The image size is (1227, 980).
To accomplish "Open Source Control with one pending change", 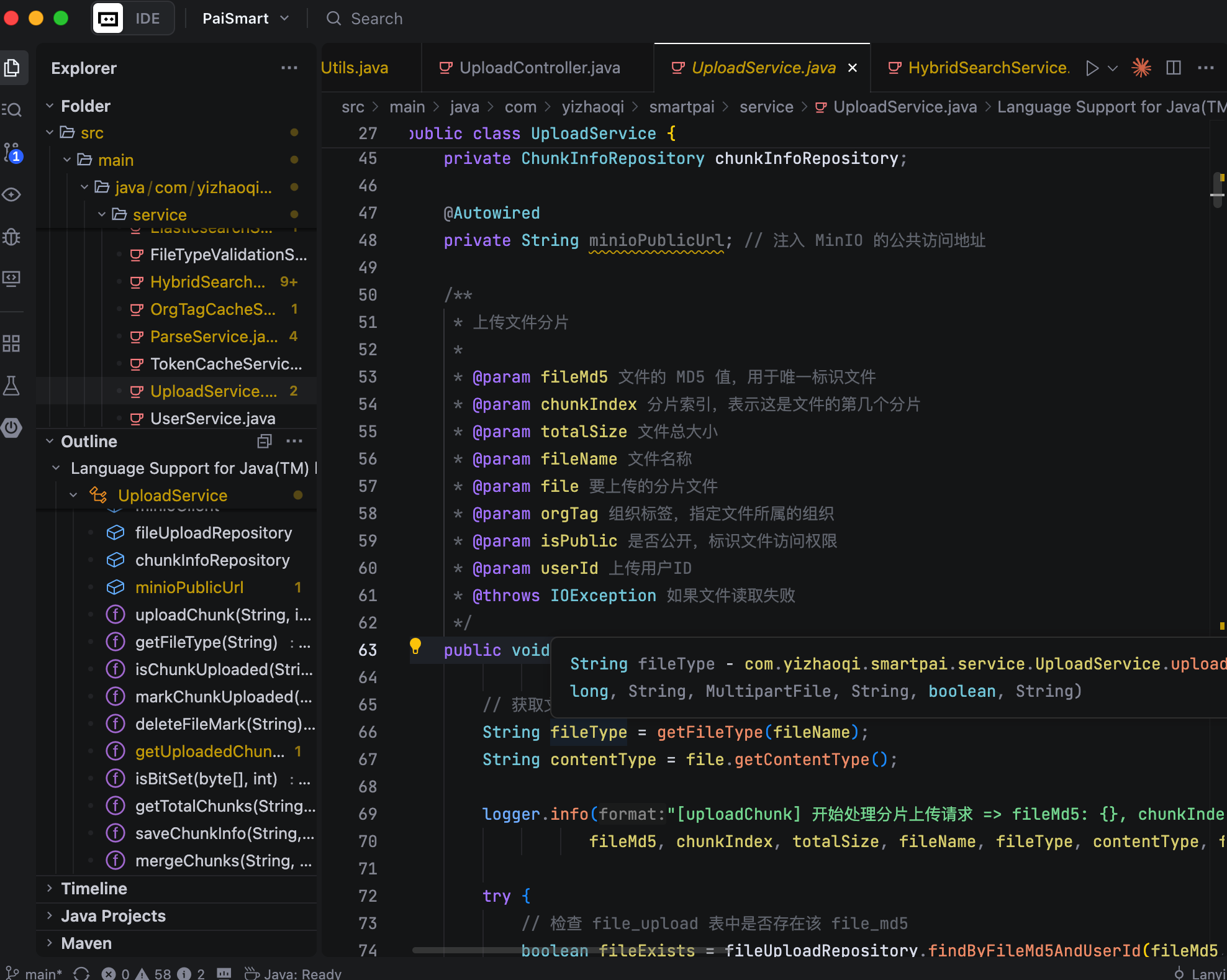I will point(12,153).
